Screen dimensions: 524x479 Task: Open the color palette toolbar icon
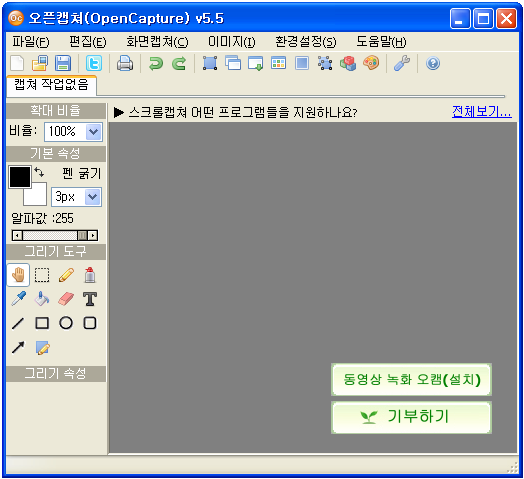point(371,63)
